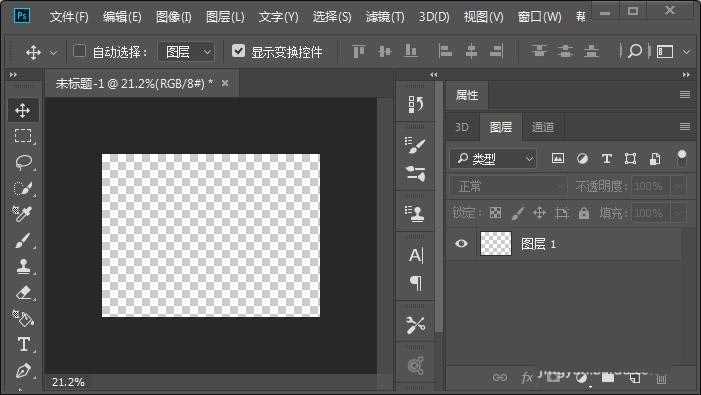Open the 滤镜(T) menu
Screen dimensions: 701x395
pos(384,17)
